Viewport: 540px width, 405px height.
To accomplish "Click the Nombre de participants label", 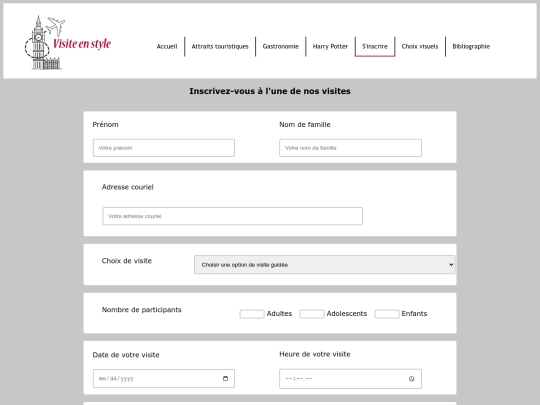I will (x=142, y=310).
